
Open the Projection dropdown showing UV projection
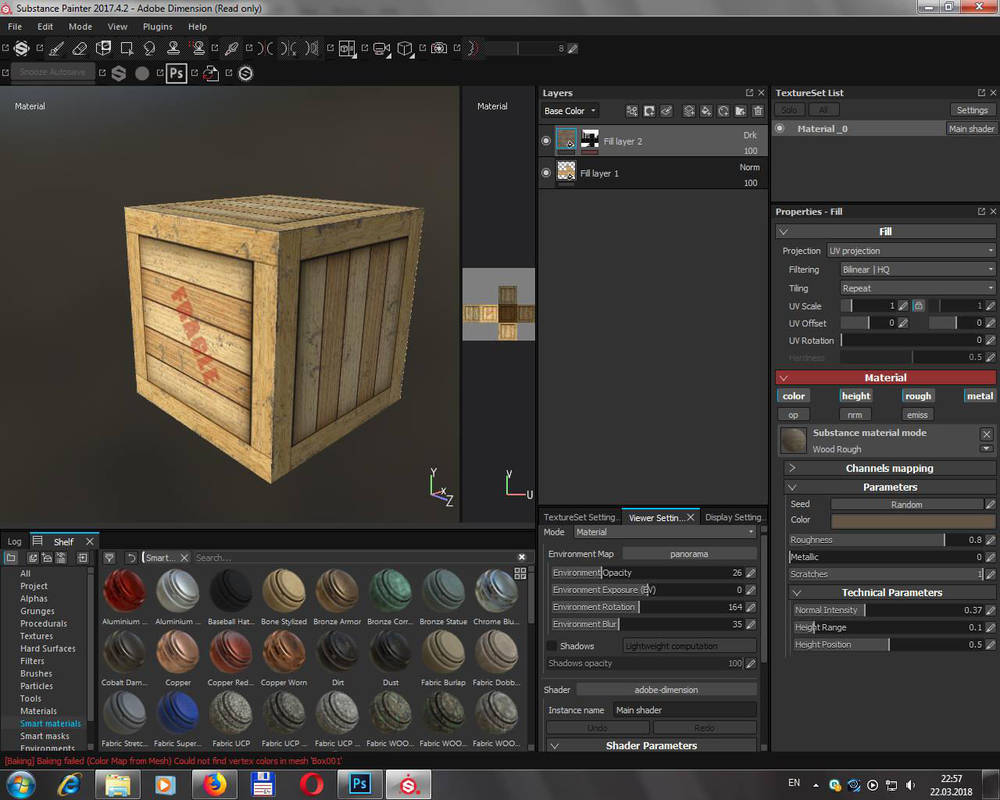click(911, 251)
